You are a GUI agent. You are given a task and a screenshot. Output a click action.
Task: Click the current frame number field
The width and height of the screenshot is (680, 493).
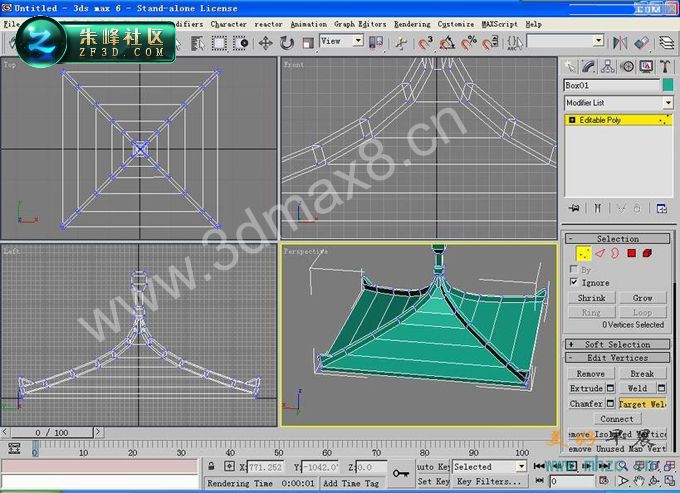[x=572, y=481]
